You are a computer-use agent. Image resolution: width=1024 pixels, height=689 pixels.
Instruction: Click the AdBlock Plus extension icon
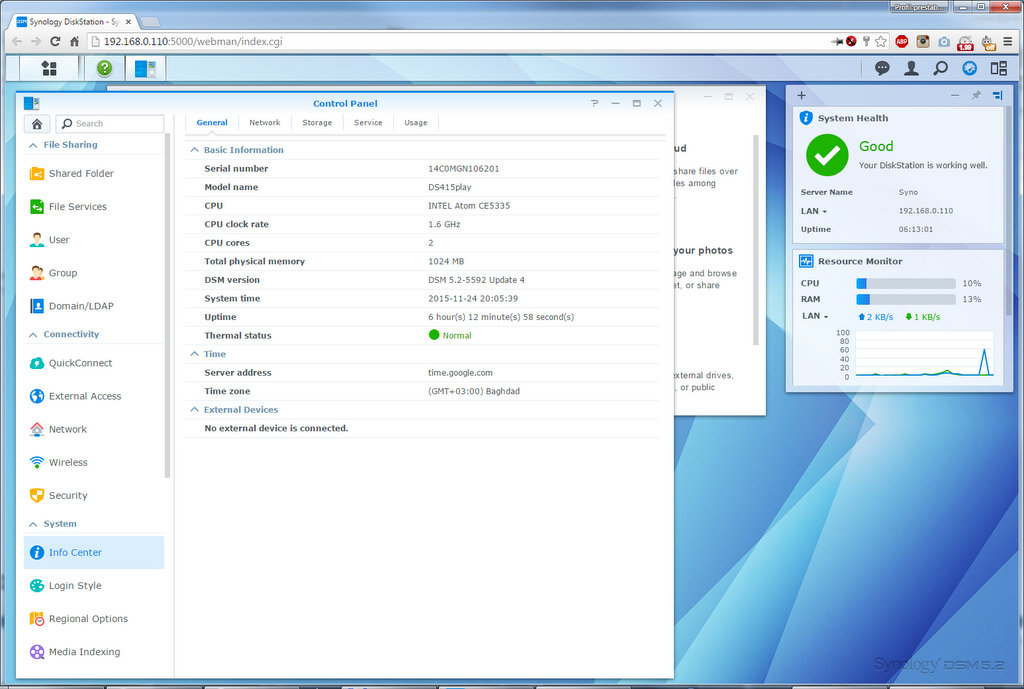click(x=902, y=41)
